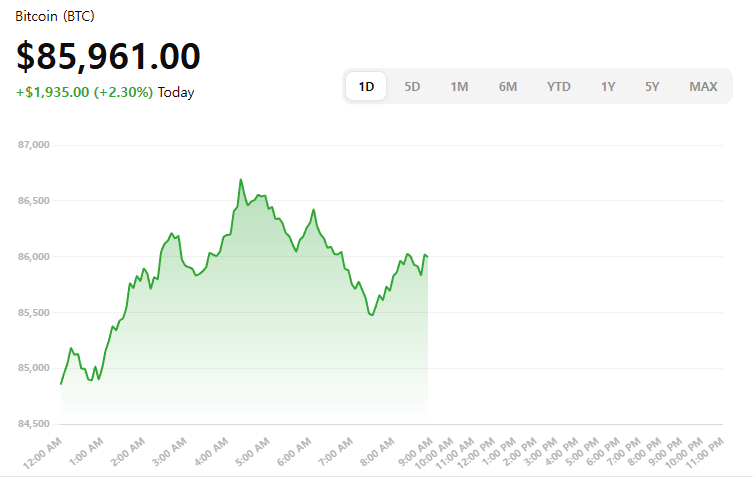Select the 1D time range tab
Screen dimensions: 753x478
[367, 87]
